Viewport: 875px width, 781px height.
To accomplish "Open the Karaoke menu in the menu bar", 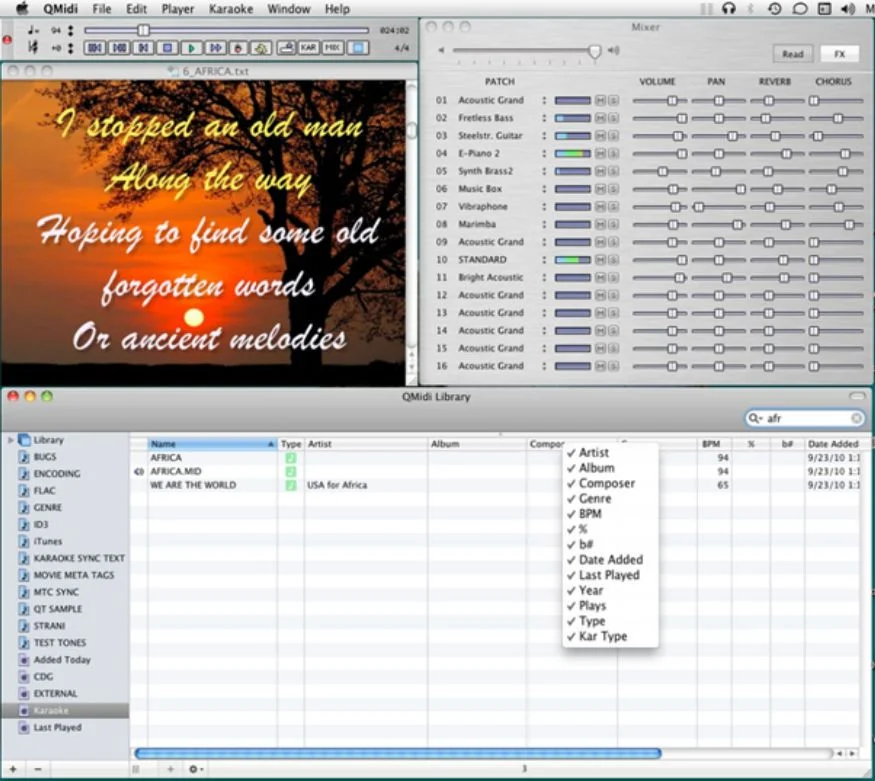I will click(x=232, y=9).
